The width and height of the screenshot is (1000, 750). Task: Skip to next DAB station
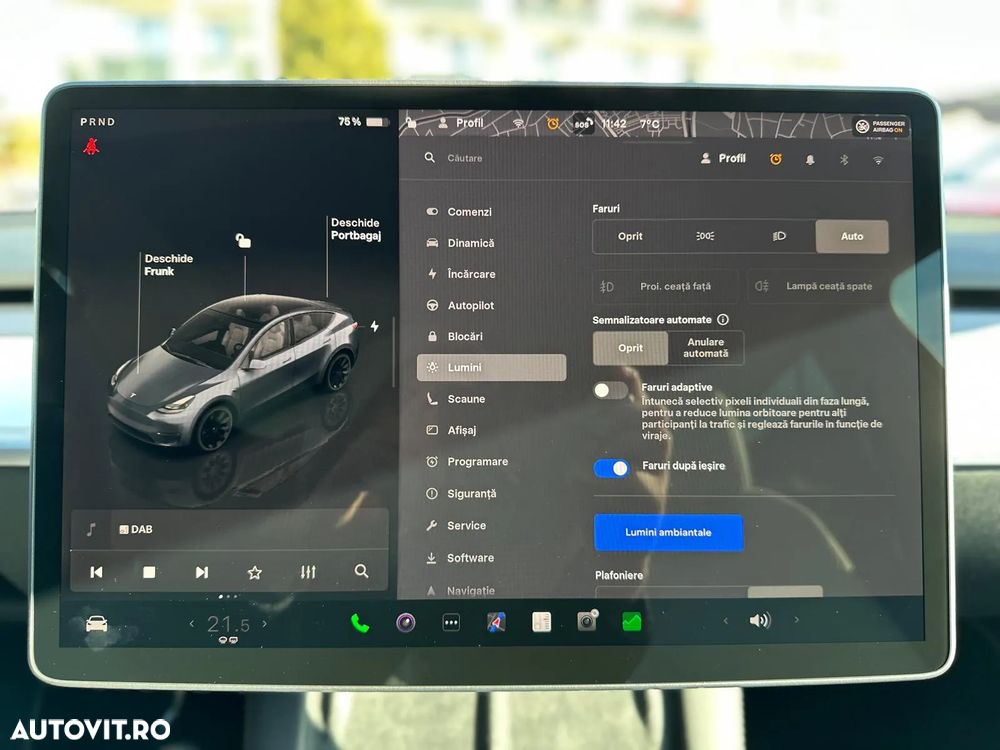coord(202,572)
